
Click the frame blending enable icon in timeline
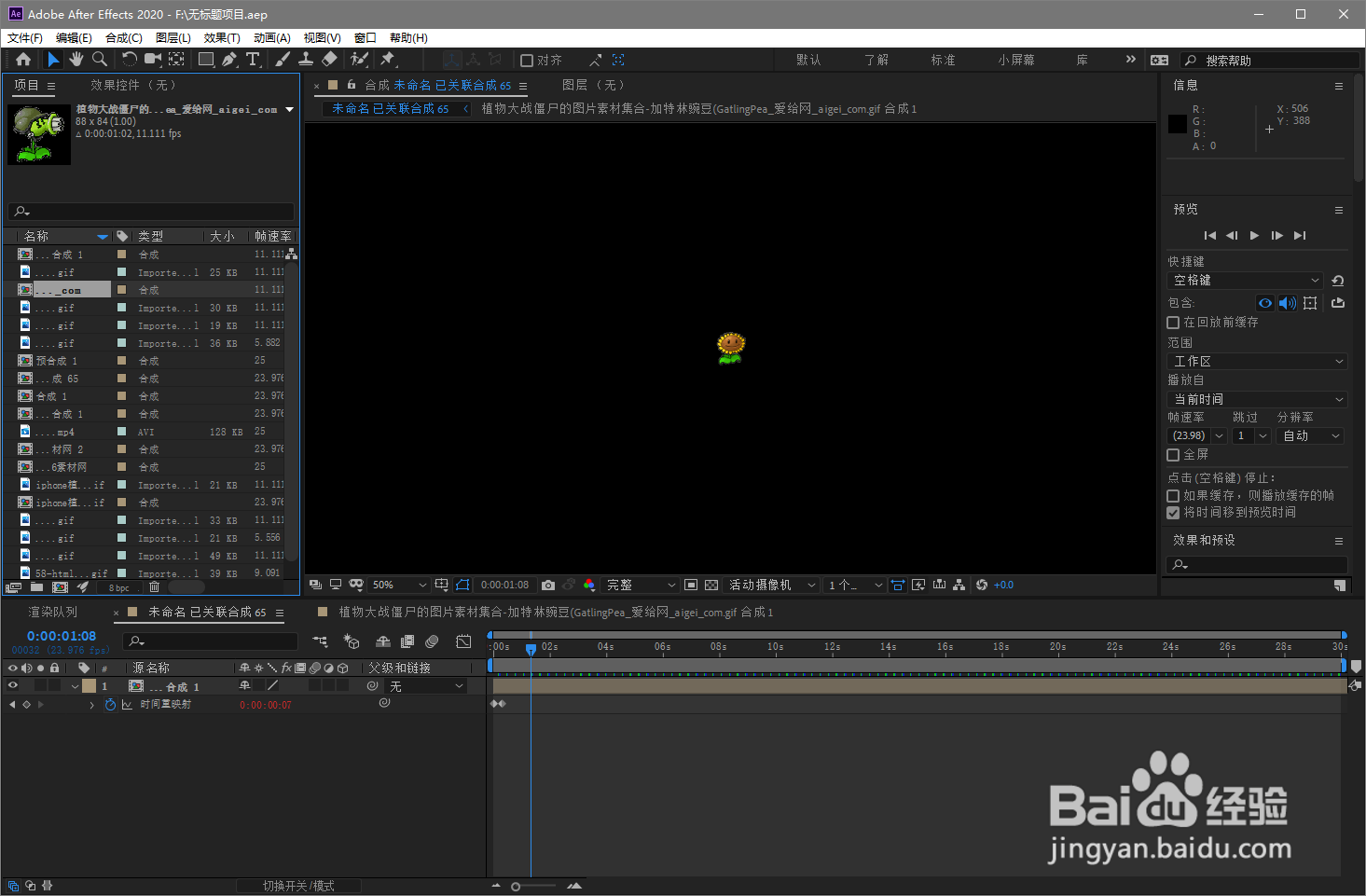(407, 641)
